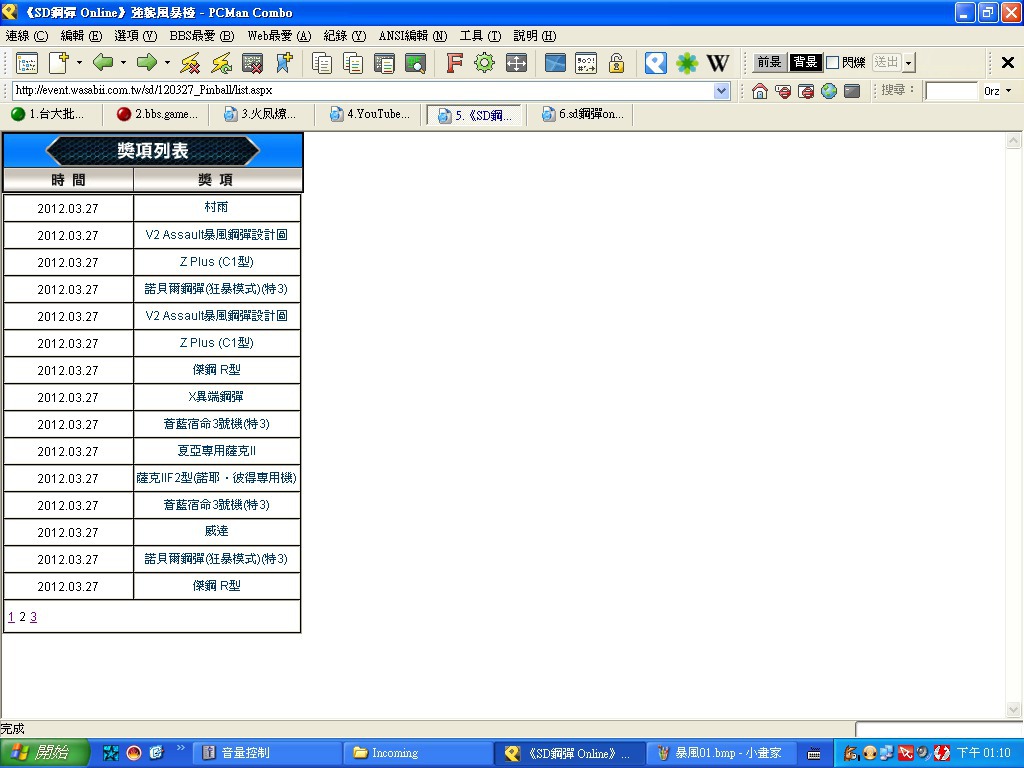This screenshot has width=1024, height=768.
Task: Click the red F font icon
Action: coord(454,63)
